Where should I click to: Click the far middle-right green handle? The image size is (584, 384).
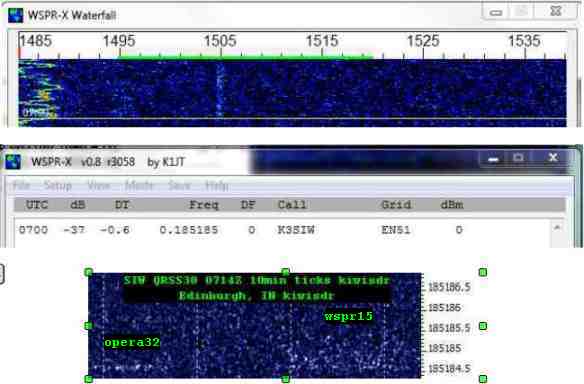click(x=483, y=326)
